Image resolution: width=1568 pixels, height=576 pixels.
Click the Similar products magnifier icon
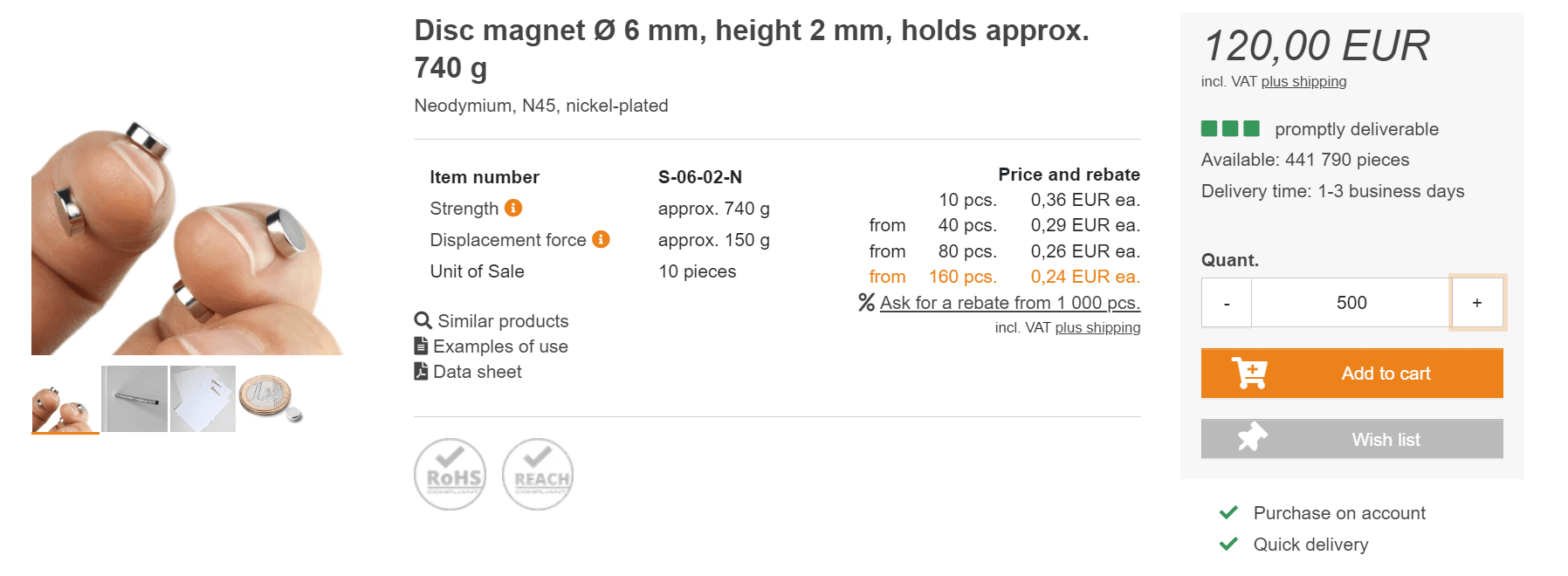click(x=423, y=320)
